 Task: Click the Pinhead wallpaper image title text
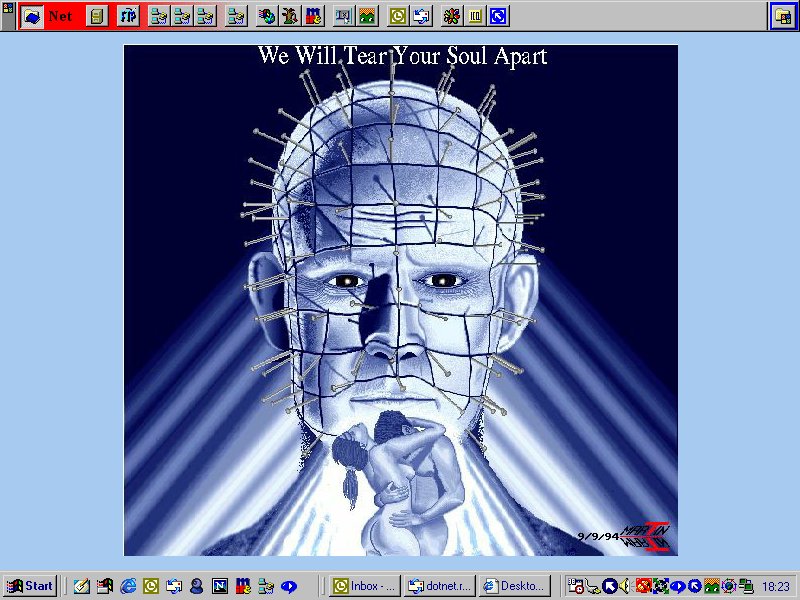click(x=402, y=56)
